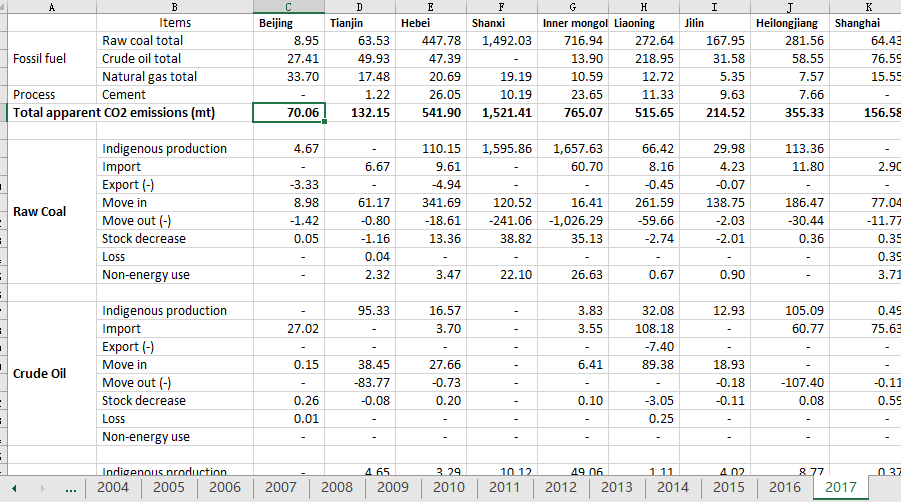Click the 'Items' header cell
901x502 pixels.
tap(175, 23)
